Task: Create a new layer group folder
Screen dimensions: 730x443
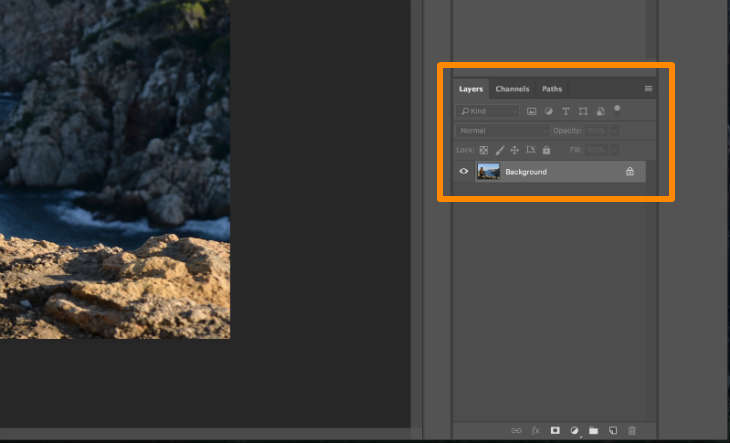Action: pyautogui.click(x=593, y=430)
